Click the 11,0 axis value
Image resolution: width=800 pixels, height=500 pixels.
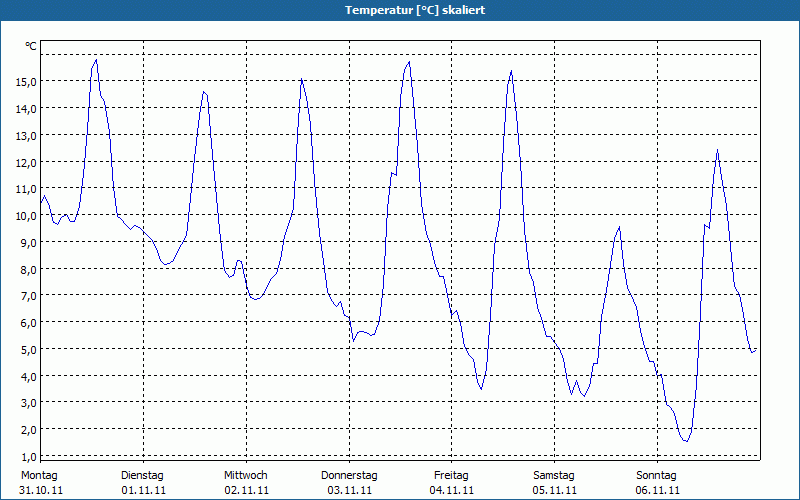pyautogui.click(x=26, y=189)
